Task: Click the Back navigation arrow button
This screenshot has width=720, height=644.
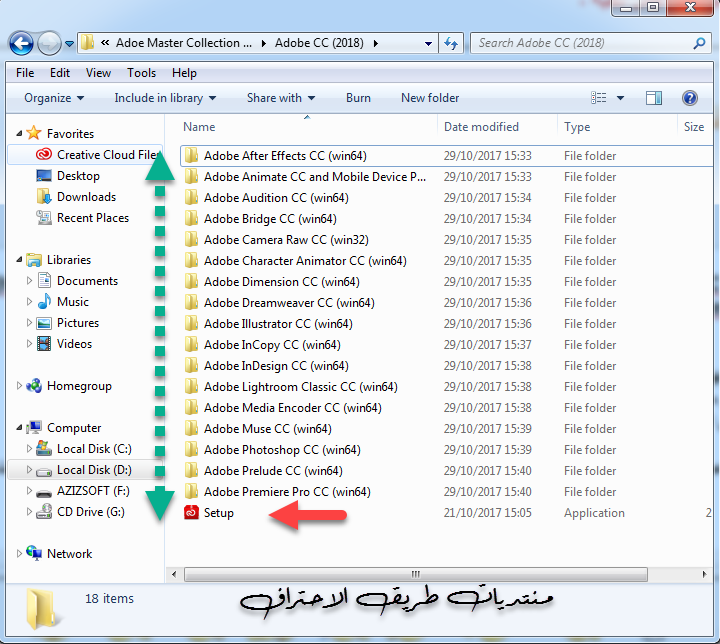Action: point(20,43)
